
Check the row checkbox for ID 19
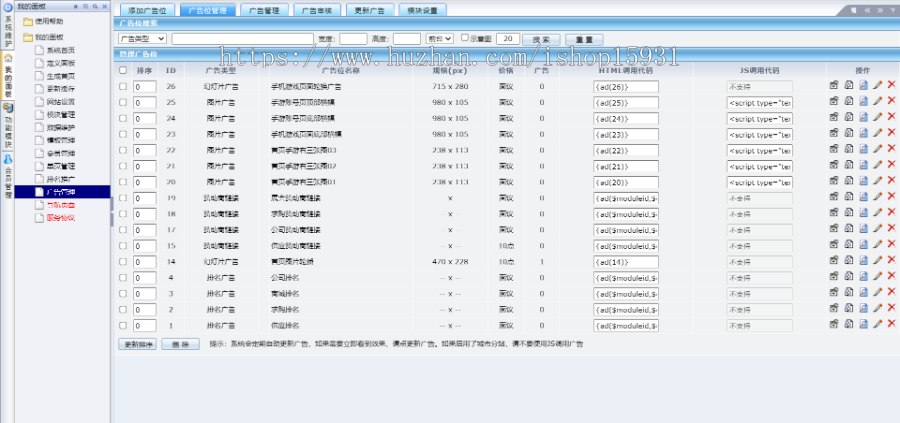(123, 198)
